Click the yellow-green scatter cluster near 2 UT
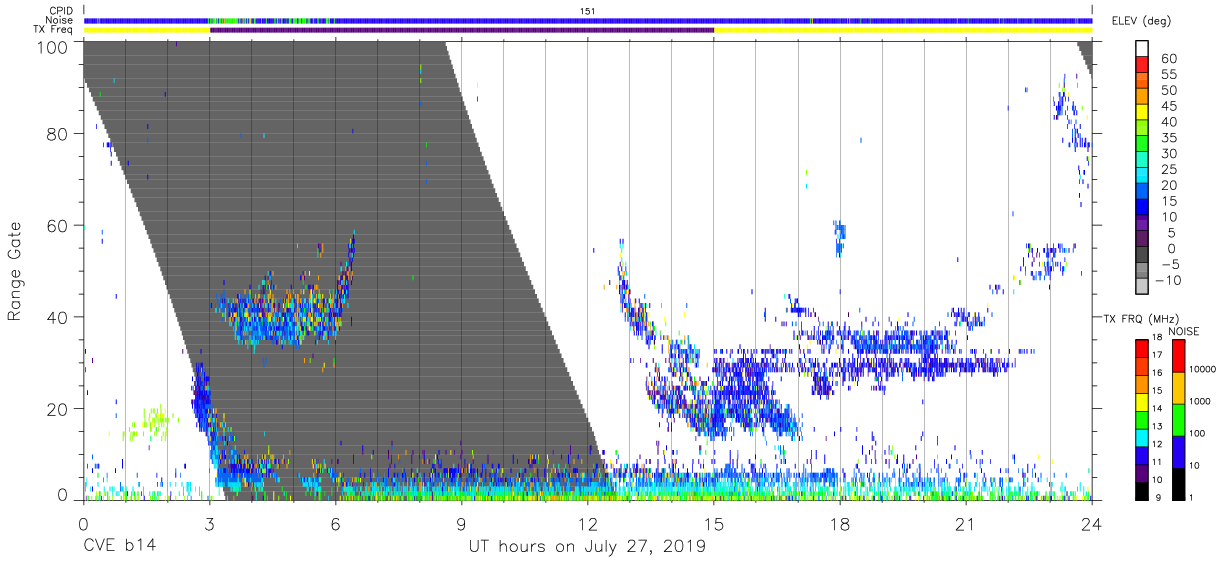Viewport: 1228px width, 567px height. (x=152, y=423)
